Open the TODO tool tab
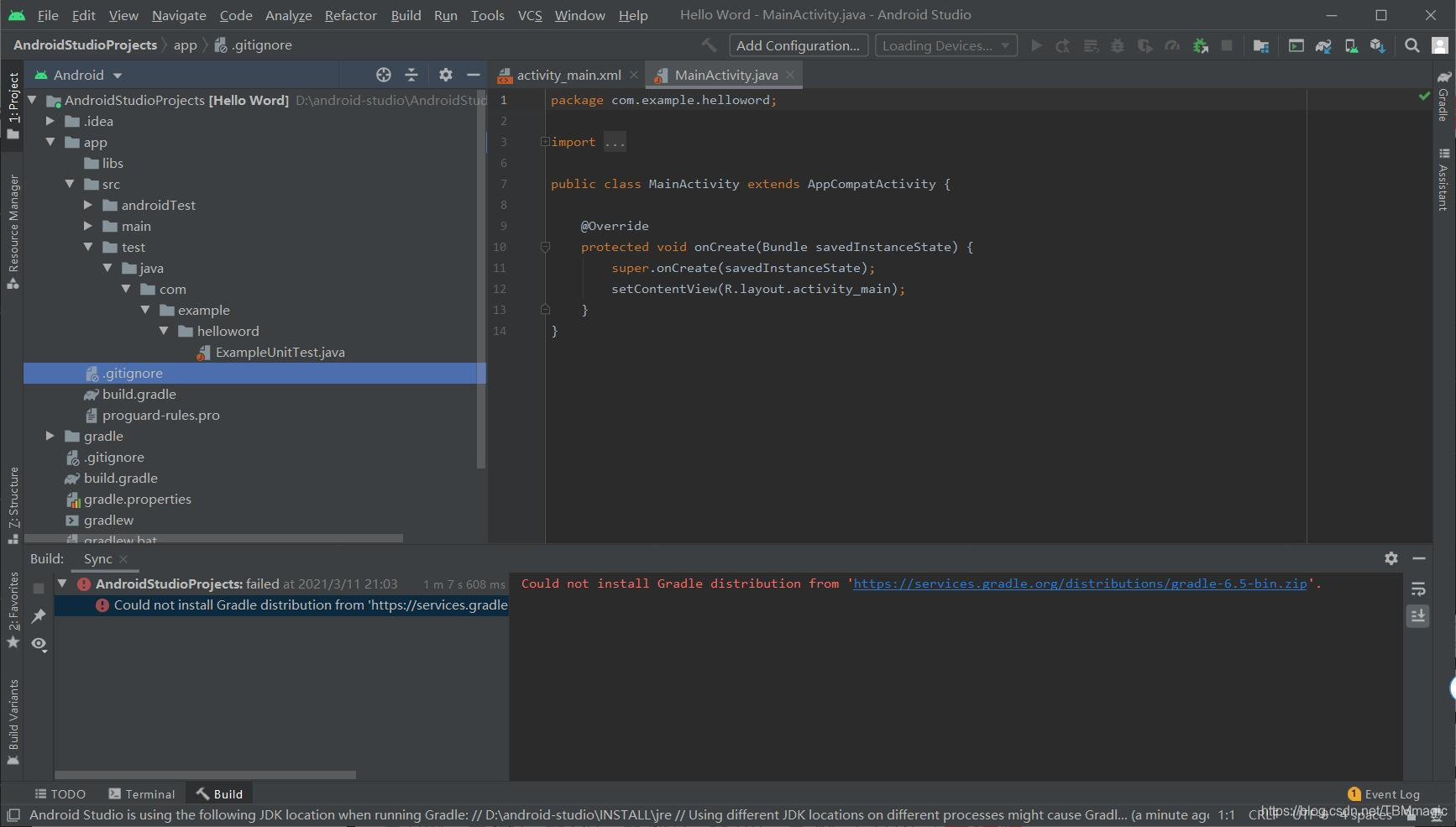The image size is (1456, 827). (x=60, y=793)
